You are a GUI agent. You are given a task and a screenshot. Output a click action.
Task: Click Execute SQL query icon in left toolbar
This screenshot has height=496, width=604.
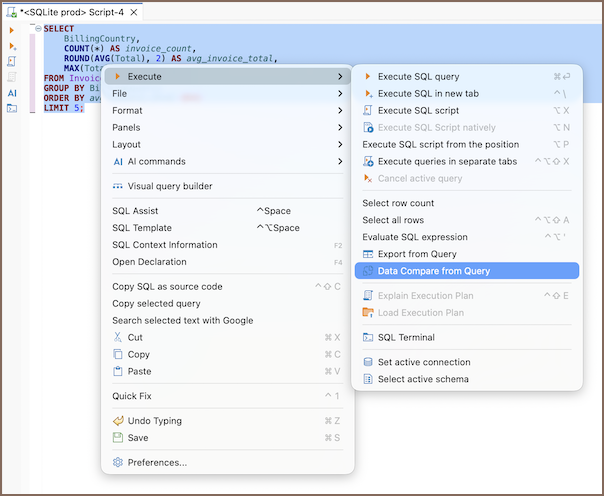12,31
